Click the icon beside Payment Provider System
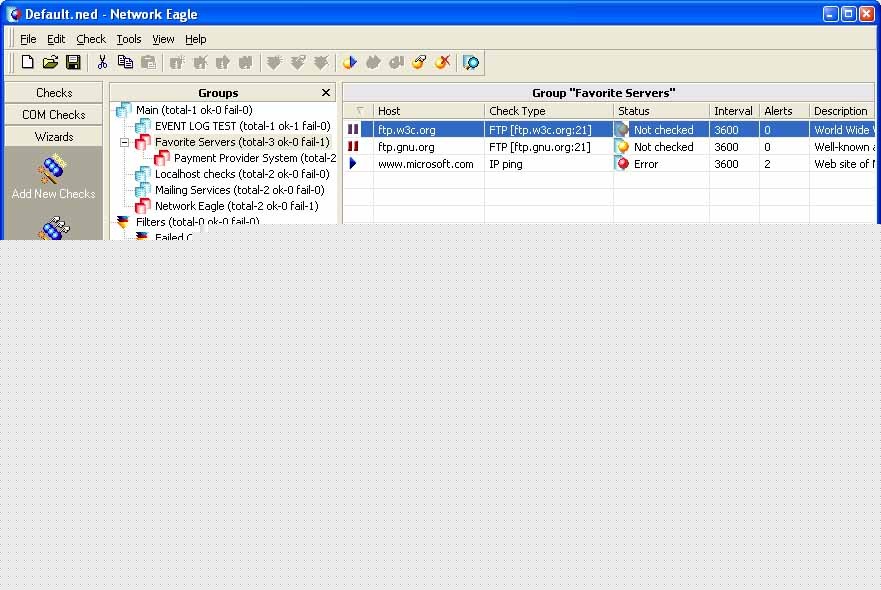Viewport: 881px width, 590px height. pyautogui.click(x=162, y=158)
